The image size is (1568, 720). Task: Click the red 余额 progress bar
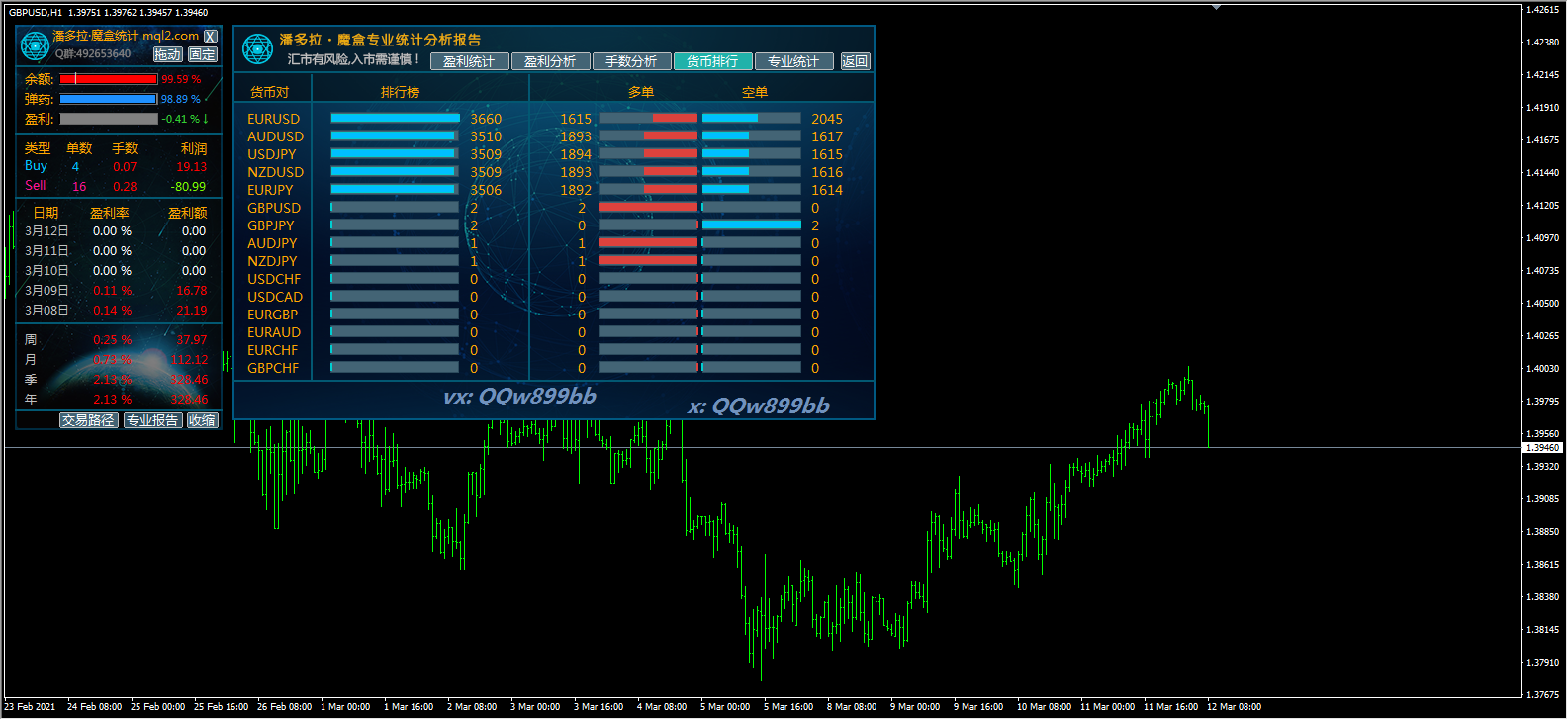(x=109, y=79)
